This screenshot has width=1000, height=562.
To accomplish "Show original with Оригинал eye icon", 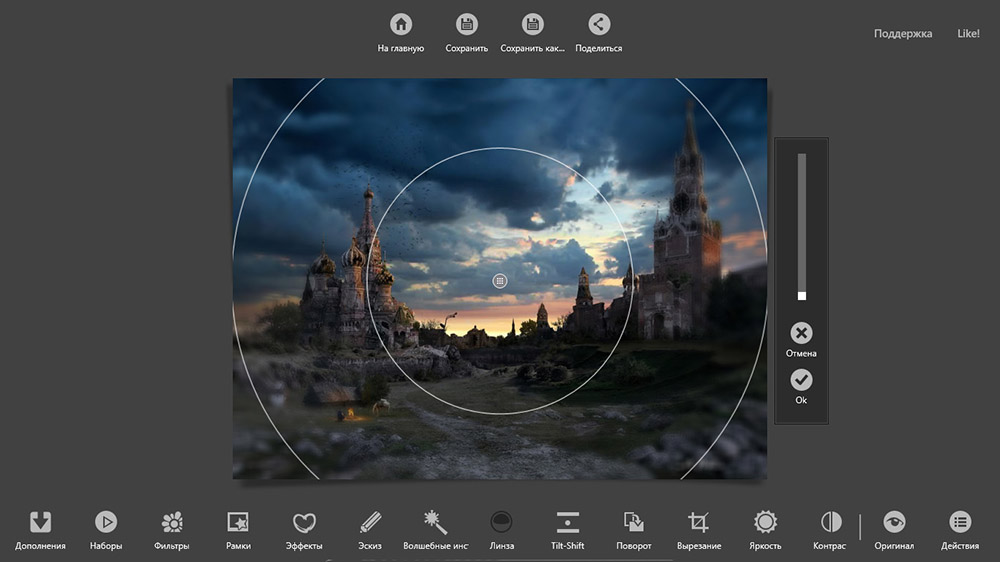I will pyautogui.click(x=894, y=522).
